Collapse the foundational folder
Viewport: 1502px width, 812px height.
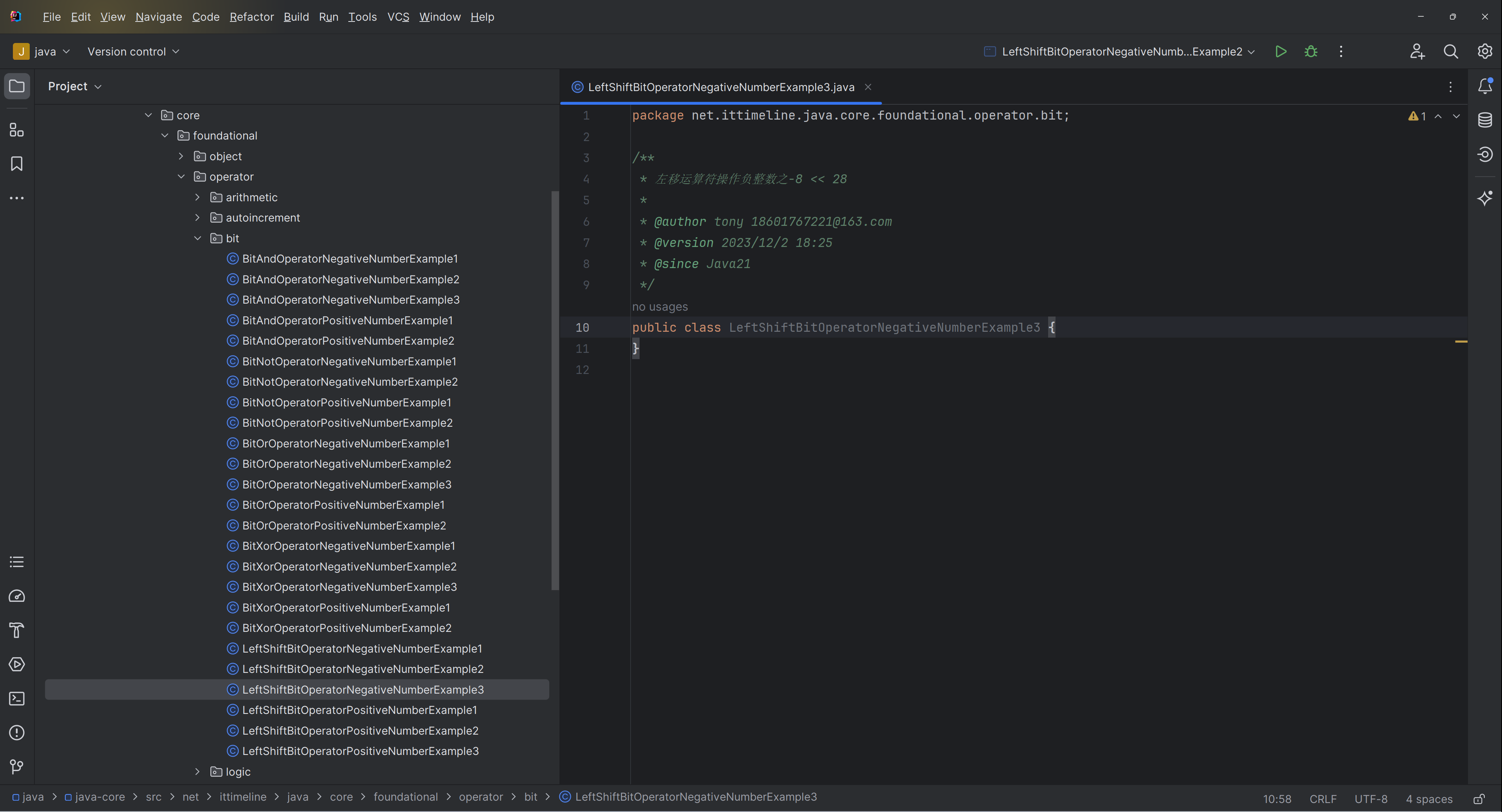(x=165, y=136)
